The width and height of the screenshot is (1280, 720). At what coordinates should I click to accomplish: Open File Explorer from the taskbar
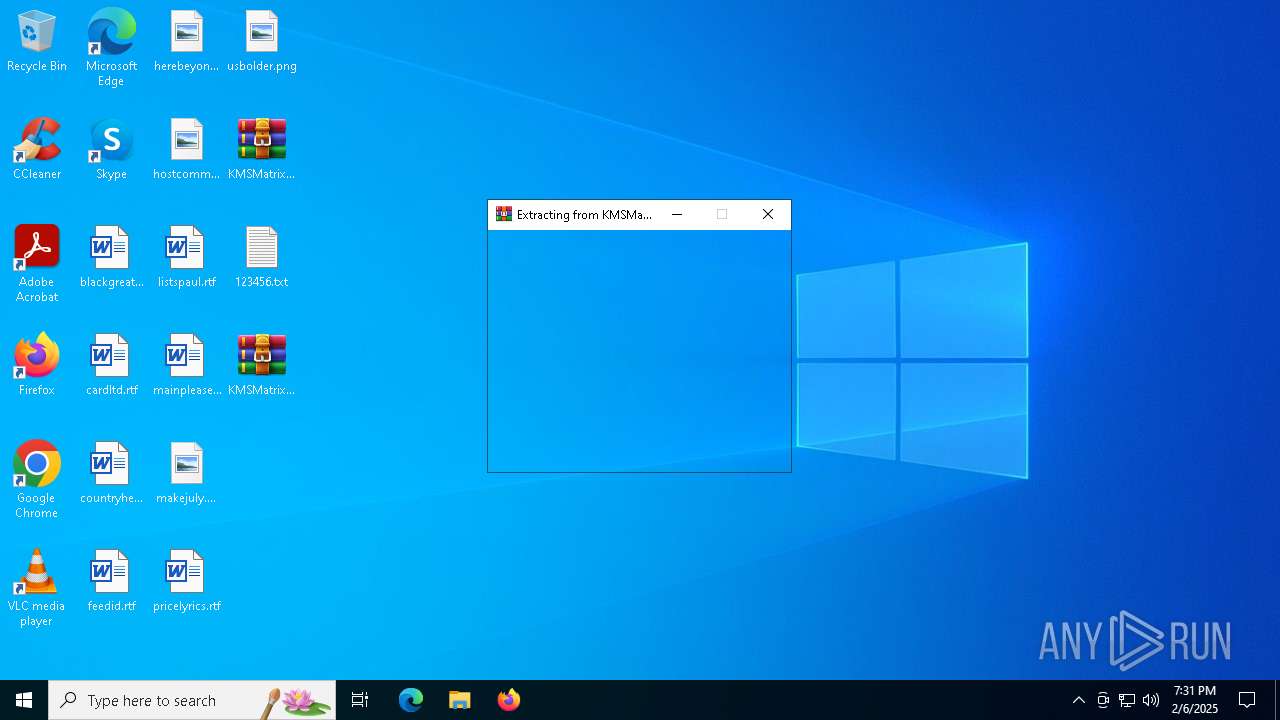tap(460, 700)
